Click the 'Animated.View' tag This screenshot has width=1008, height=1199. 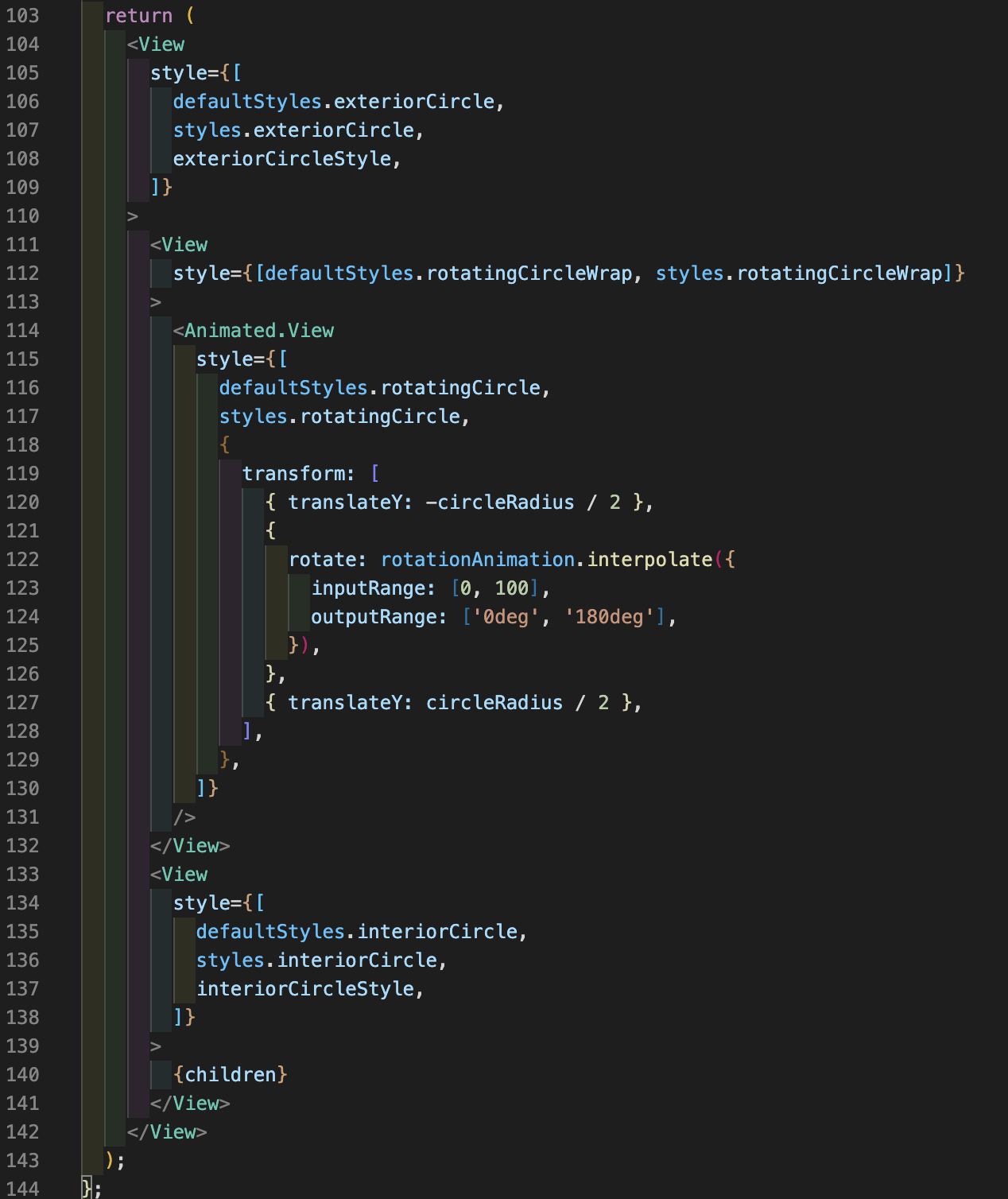coord(259,330)
